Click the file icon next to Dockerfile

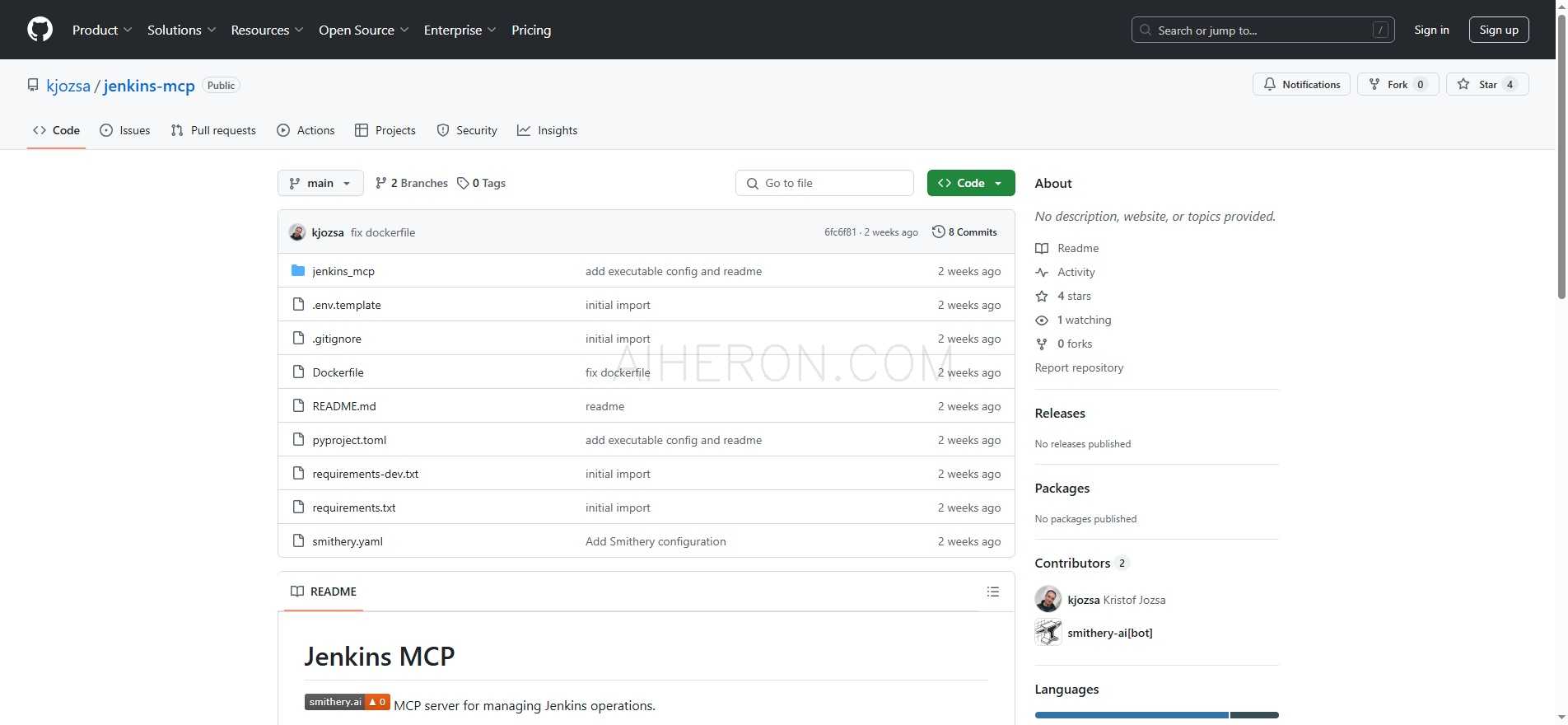tap(298, 372)
